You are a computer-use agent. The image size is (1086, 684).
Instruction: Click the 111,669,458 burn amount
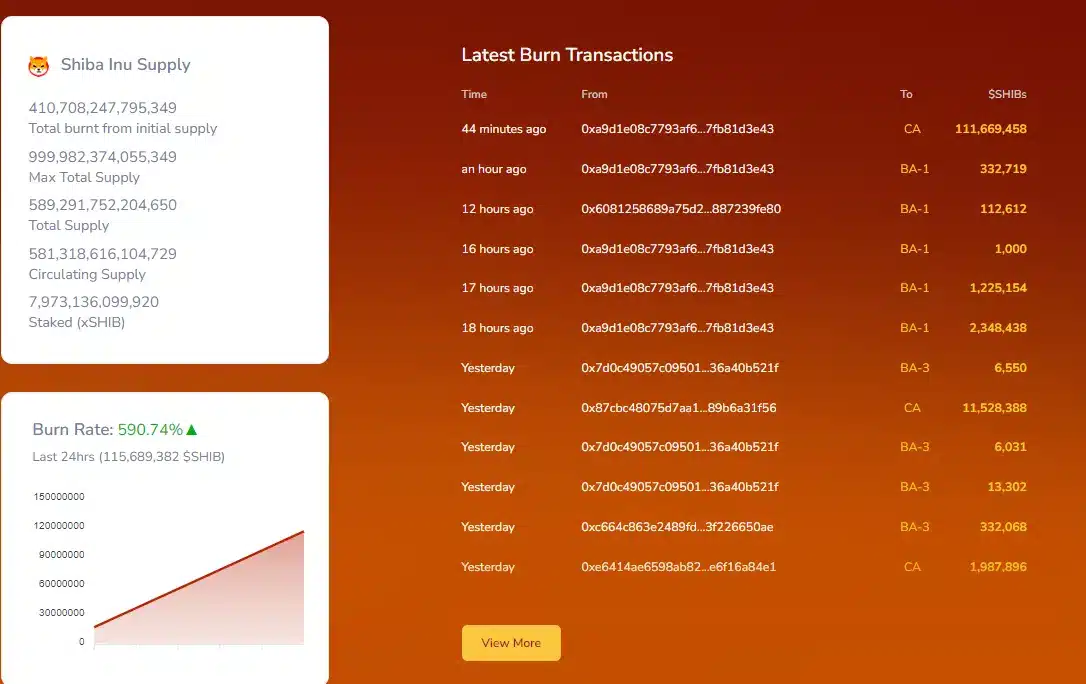(x=990, y=129)
